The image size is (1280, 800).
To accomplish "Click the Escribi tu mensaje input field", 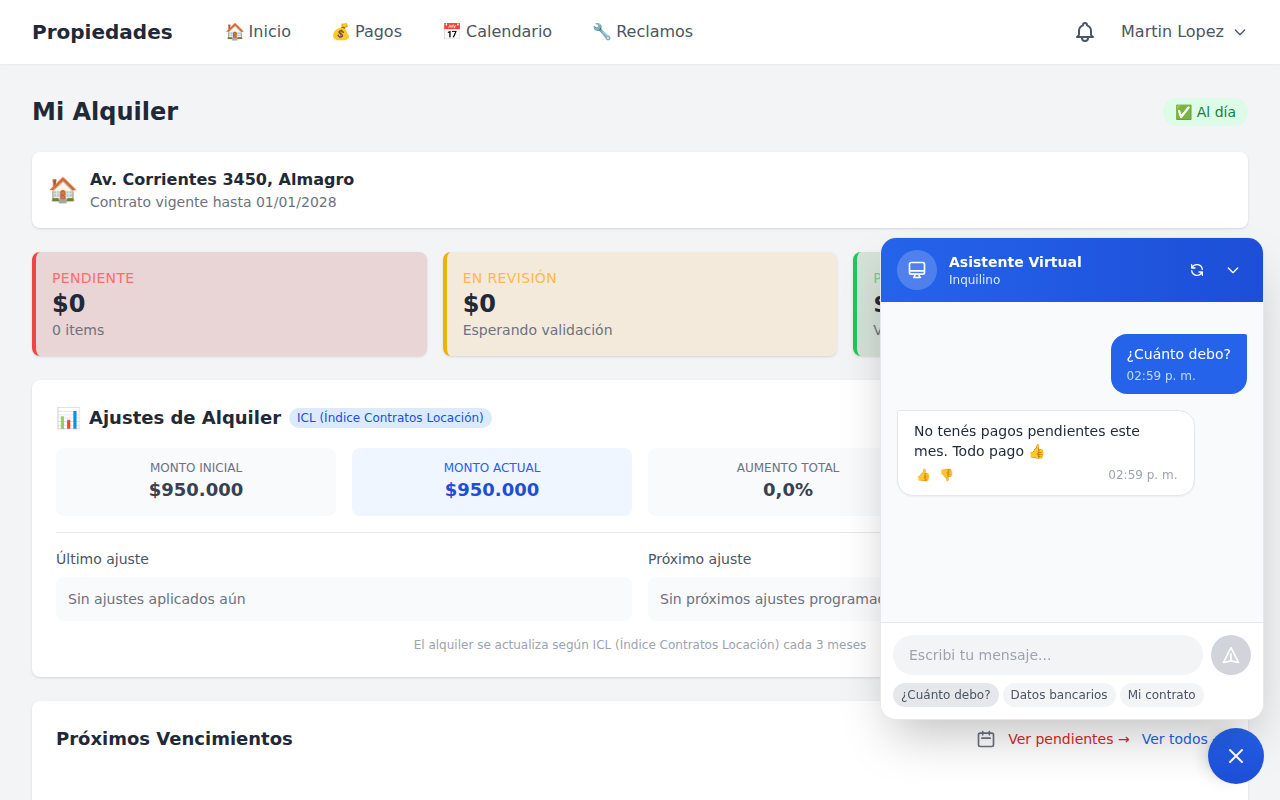I will point(1047,655).
